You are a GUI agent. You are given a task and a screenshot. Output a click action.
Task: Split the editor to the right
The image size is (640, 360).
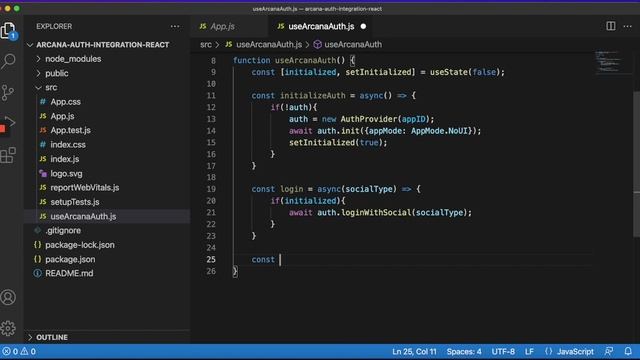click(611, 26)
